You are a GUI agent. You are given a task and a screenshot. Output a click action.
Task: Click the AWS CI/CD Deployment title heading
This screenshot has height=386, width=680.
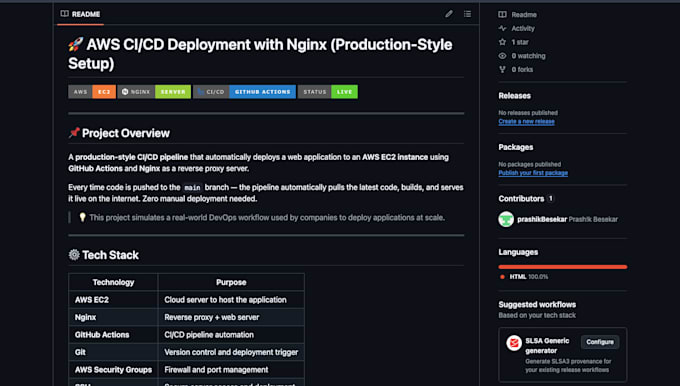[260, 54]
